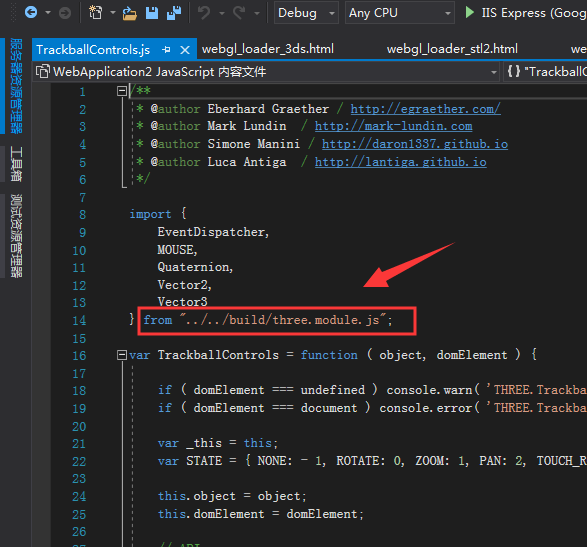This screenshot has width=587, height=547.
Task: Open the Debug configuration dropdown
Action: click(x=306, y=13)
